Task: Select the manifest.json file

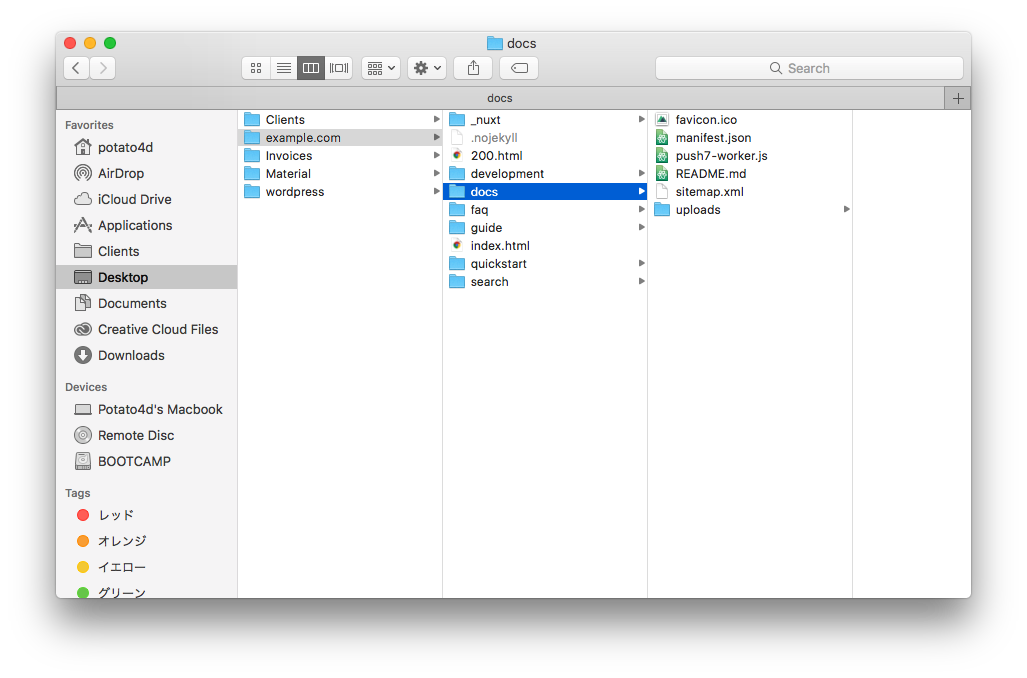Action: 750,138
